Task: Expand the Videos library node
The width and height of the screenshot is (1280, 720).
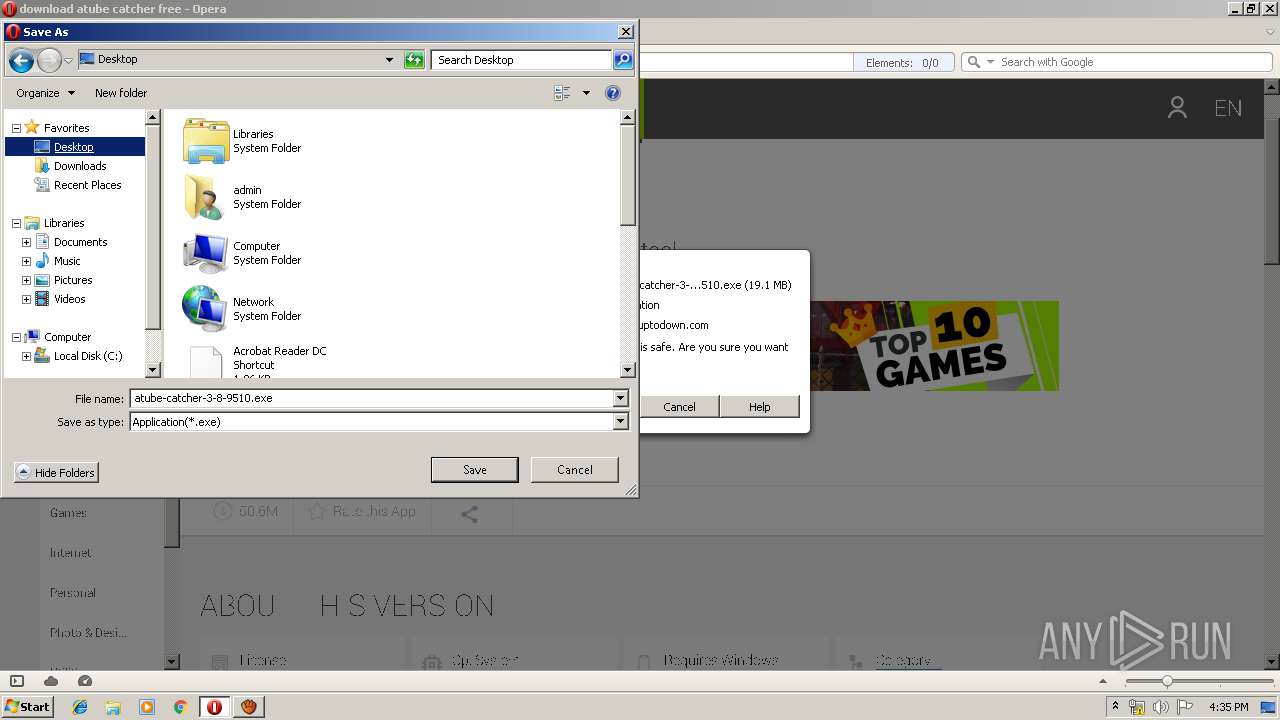Action: click(x=27, y=299)
